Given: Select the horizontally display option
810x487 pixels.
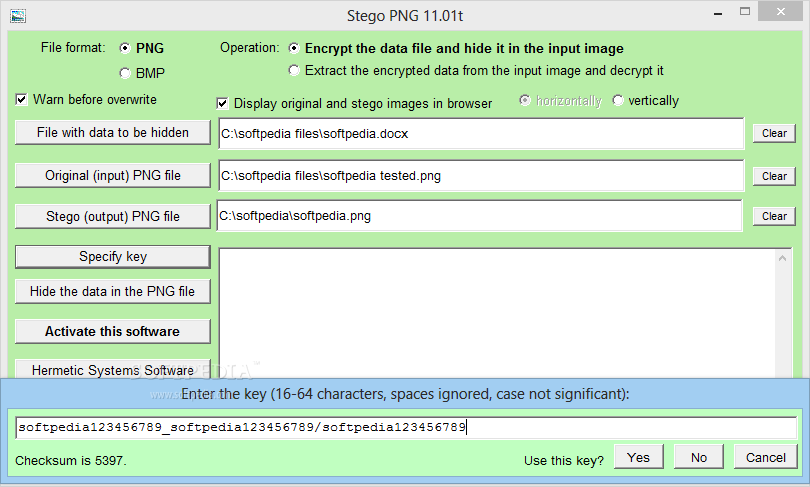Looking at the screenshot, I should pos(524,100).
